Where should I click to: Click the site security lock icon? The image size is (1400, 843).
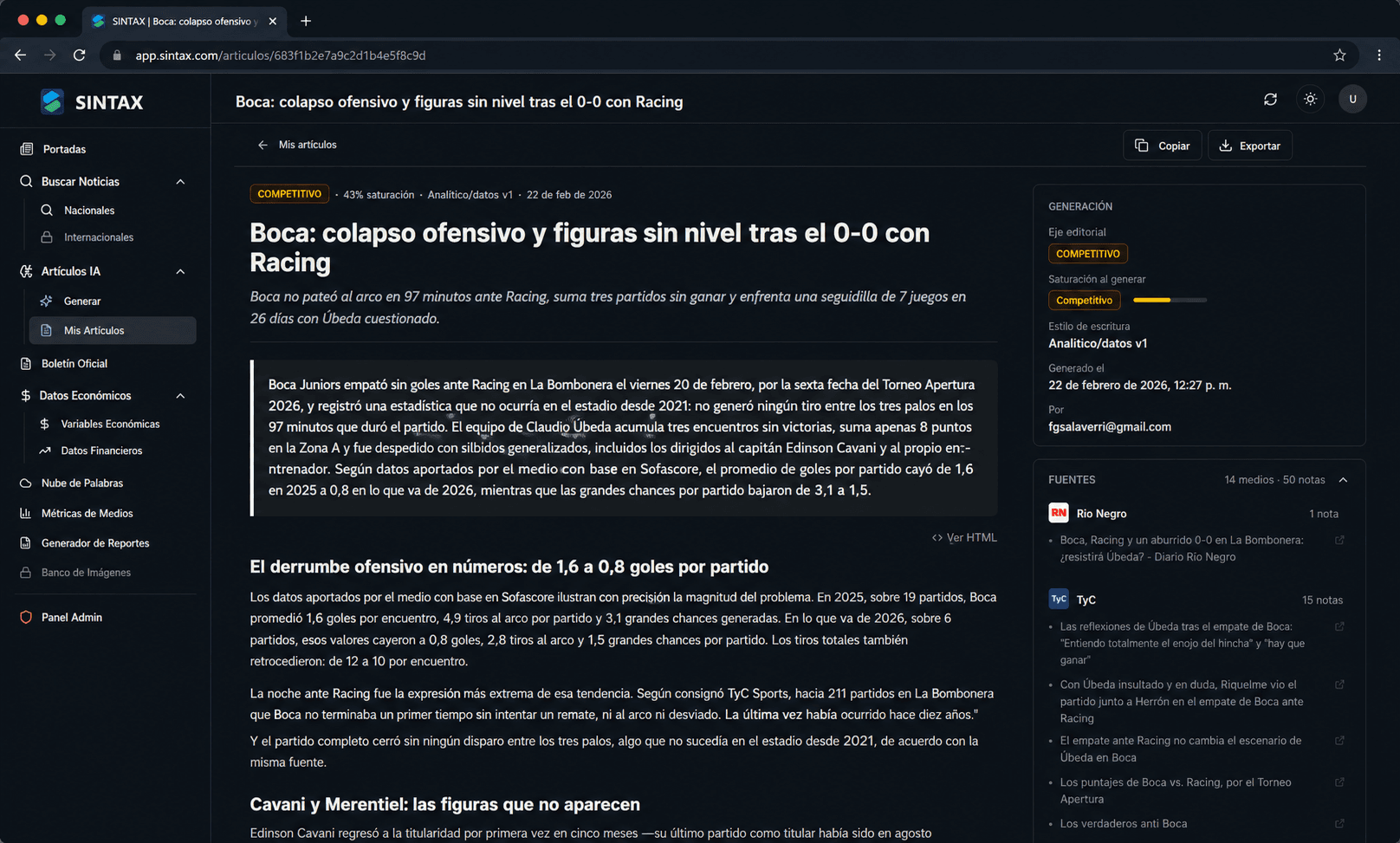[x=117, y=55]
